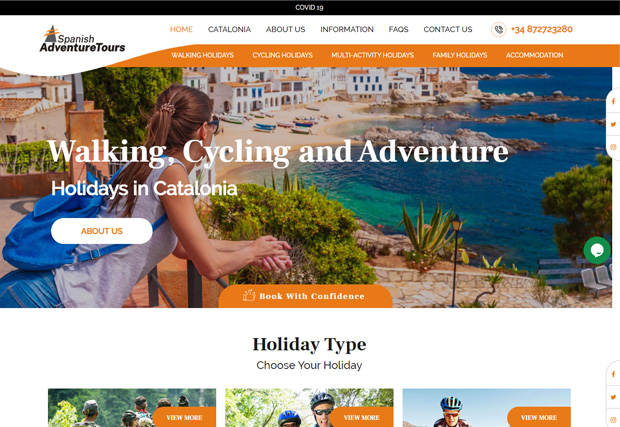The width and height of the screenshot is (620, 427).
Task: Click the Facebook icon near Holiday Type
Action: (x=613, y=374)
